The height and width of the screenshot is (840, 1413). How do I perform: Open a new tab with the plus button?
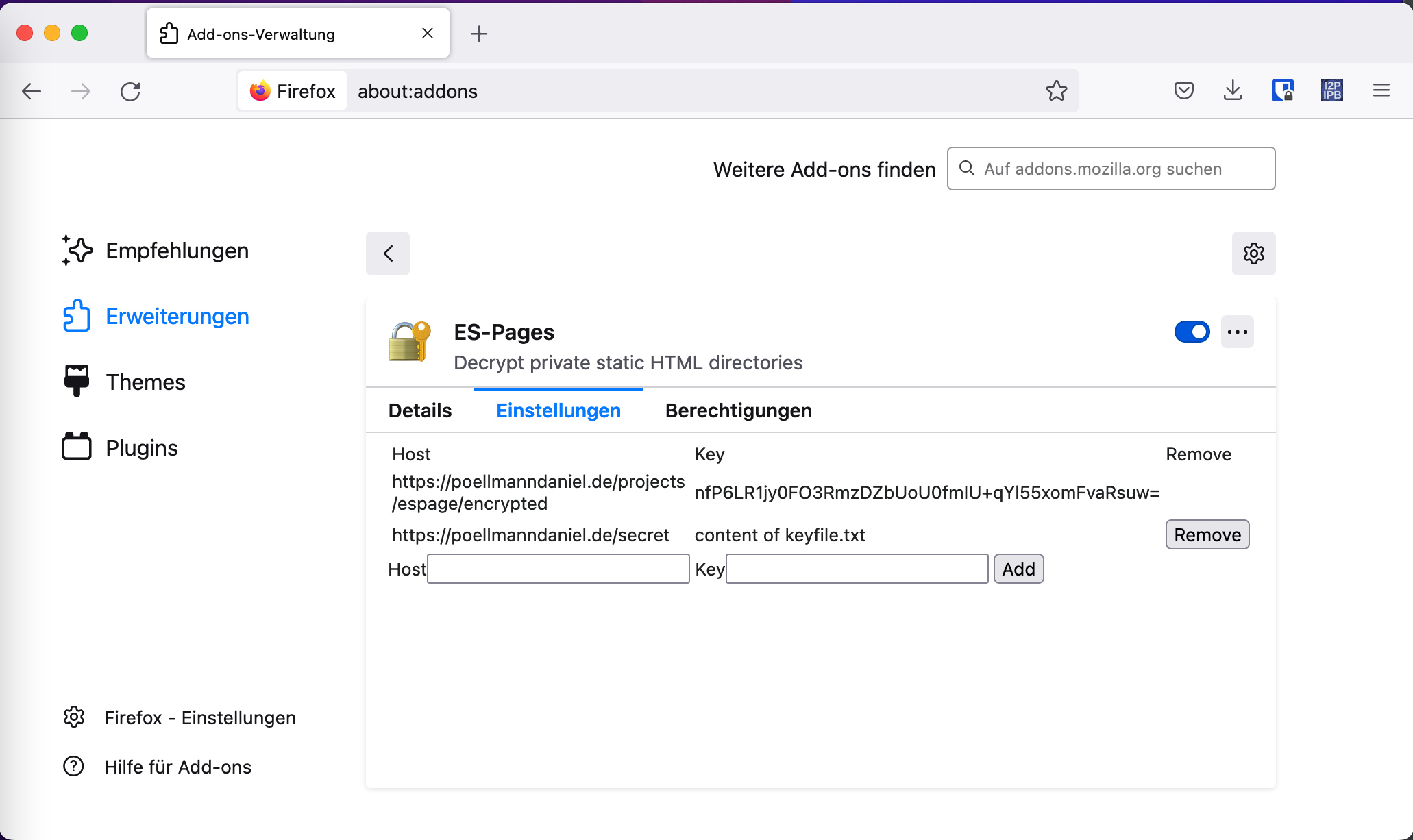coord(479,34)
